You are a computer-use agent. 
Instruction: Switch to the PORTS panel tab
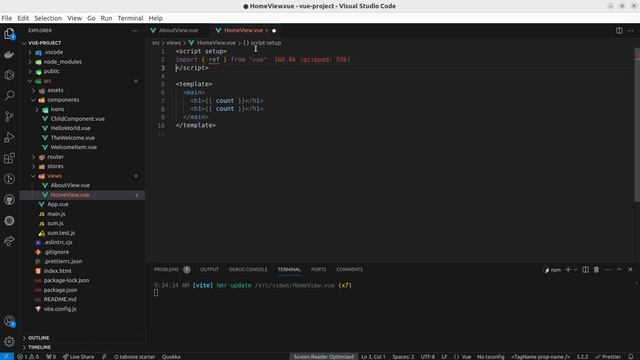[x=318, y=269]
